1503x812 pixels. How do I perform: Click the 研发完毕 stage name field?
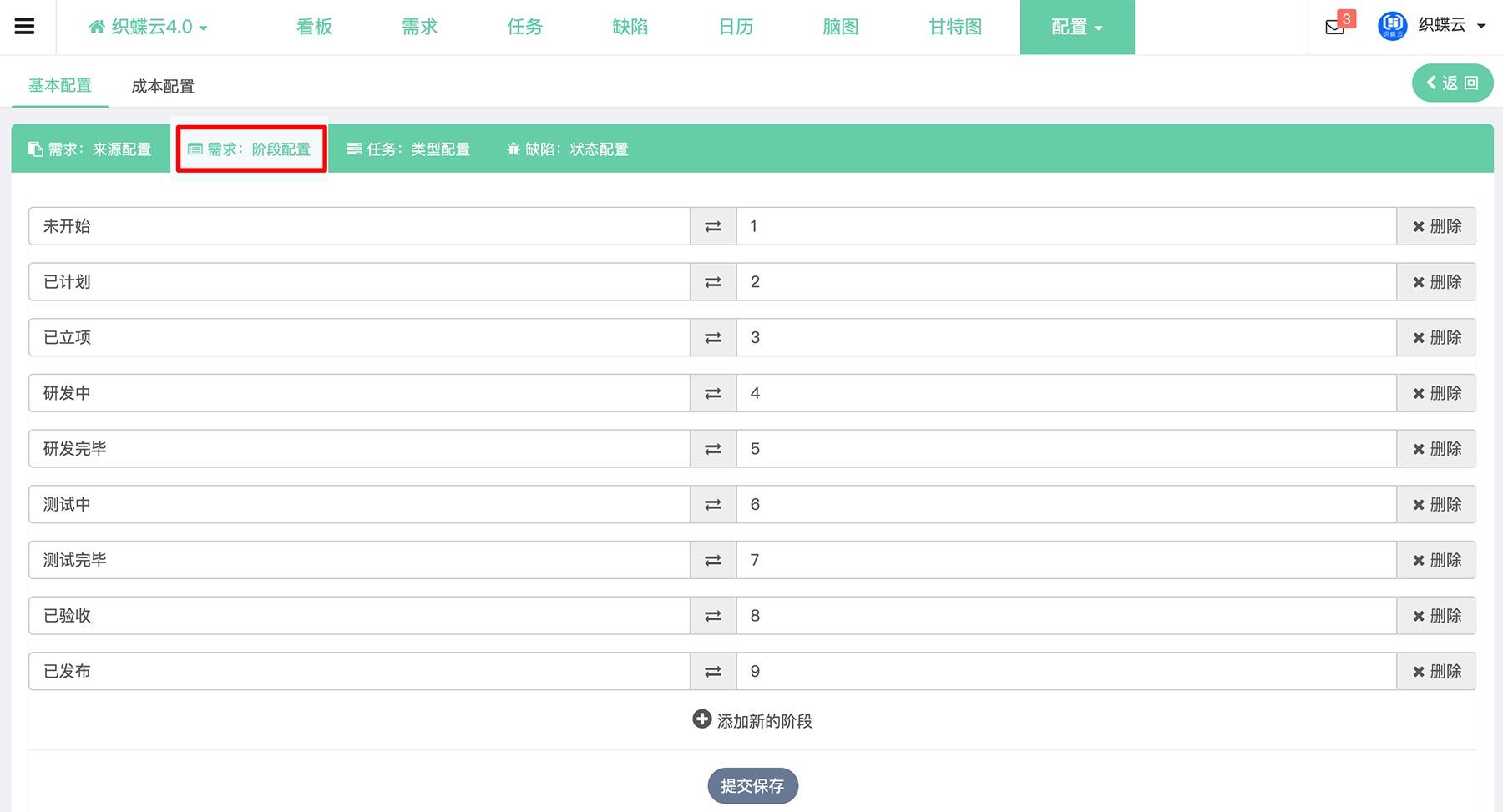click(359, 449)
